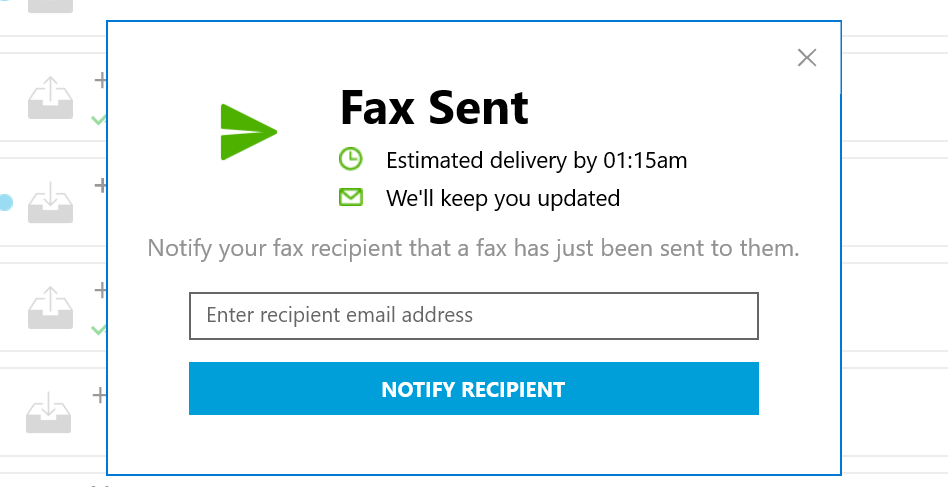Click the green envelope icon by keep you updated
This screenshot has width=948, height=487.
pos(351,197)
